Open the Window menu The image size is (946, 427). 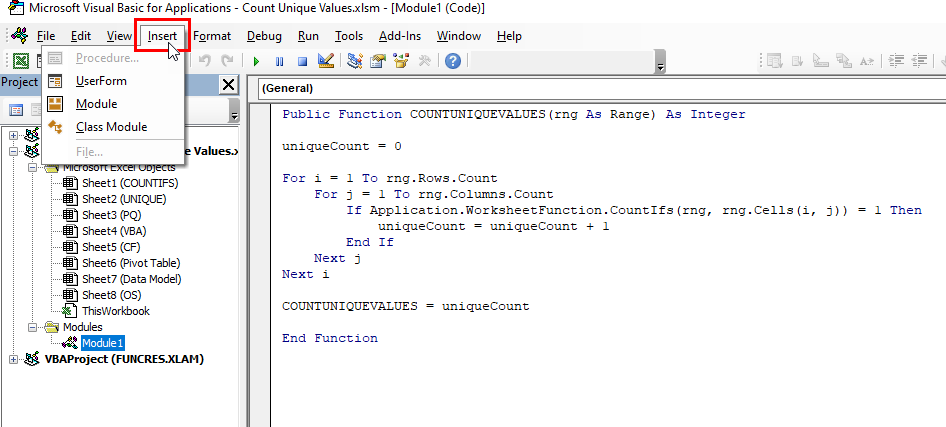pos(459,36)
